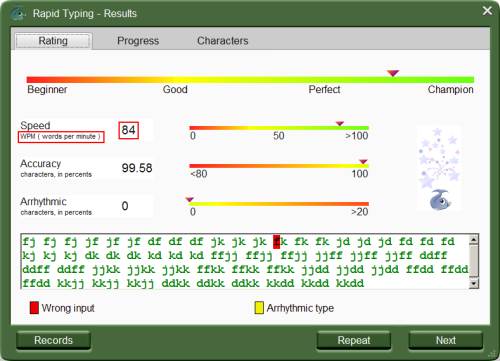Click the speed value 84 box
Viewport: 500px width, 361px height.
(129, 130)
